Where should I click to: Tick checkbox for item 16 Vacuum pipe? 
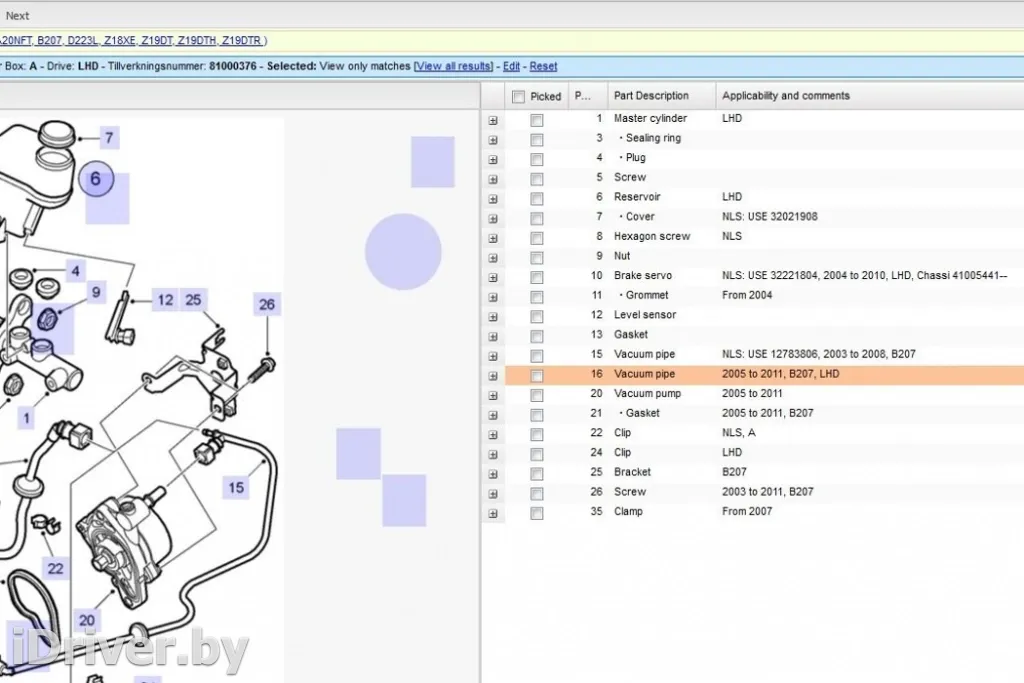coord(537,376)
